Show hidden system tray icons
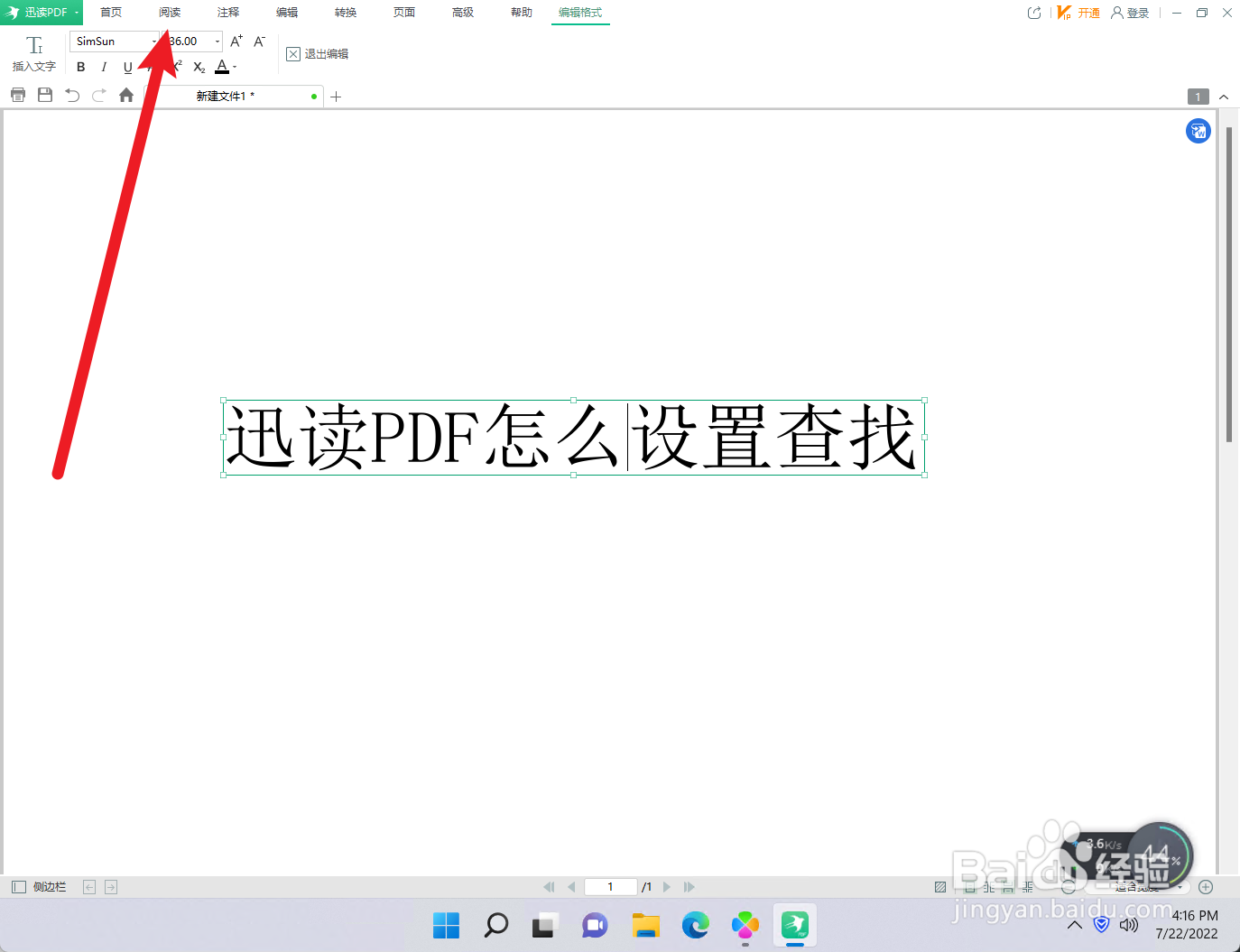This screenshot has height=952, width=1240. pyautogui.click(x=1075, y=925)
